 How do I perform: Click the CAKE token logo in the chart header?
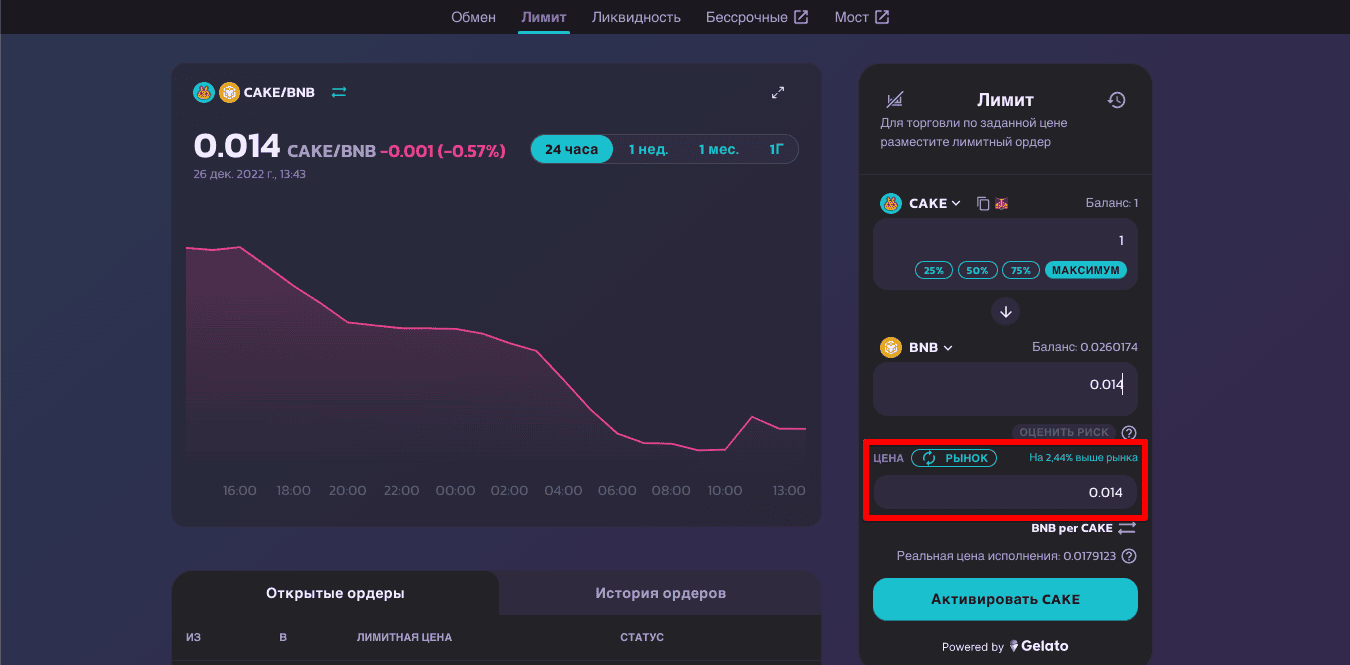tap(204, 92)
